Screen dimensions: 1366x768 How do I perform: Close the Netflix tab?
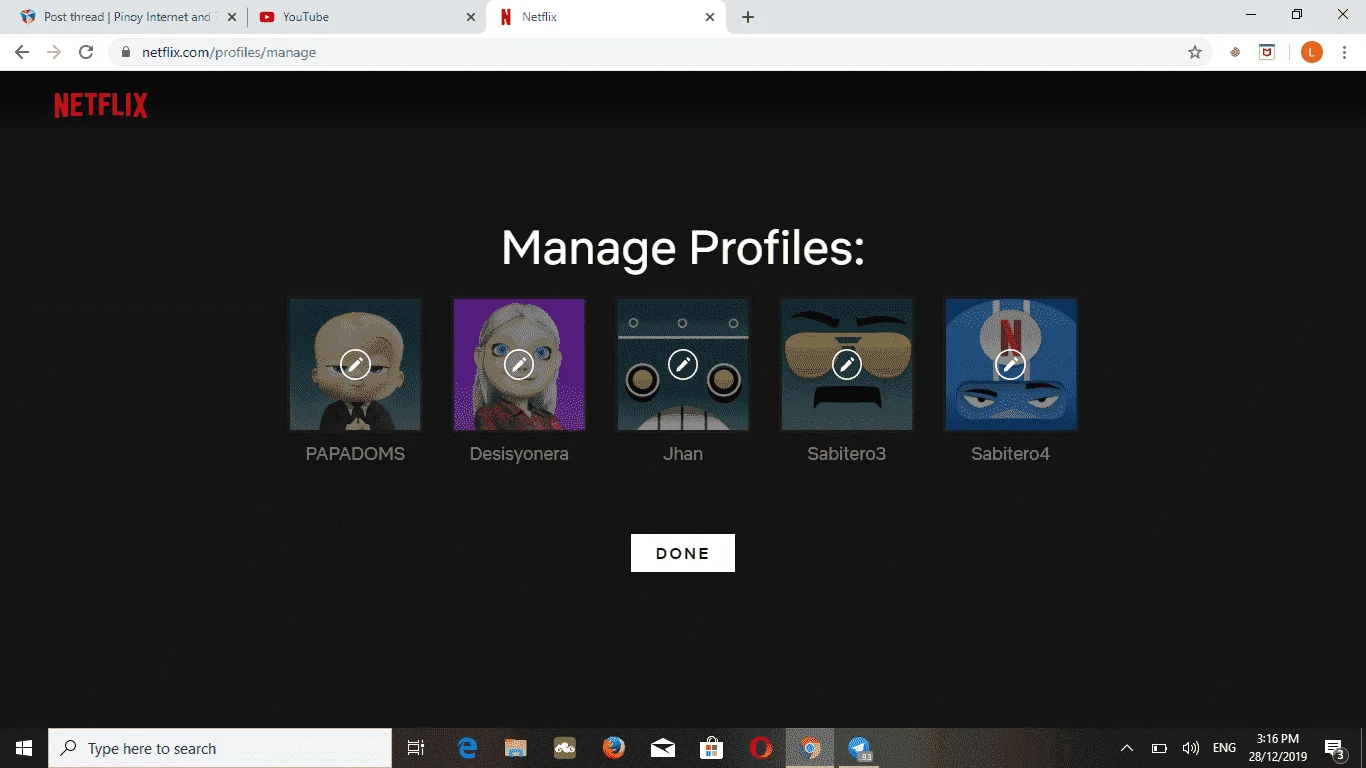tap(710, 17)
